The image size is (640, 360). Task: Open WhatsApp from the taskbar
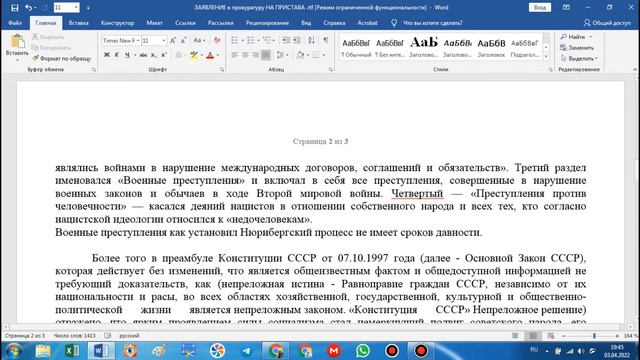point(363,351)
